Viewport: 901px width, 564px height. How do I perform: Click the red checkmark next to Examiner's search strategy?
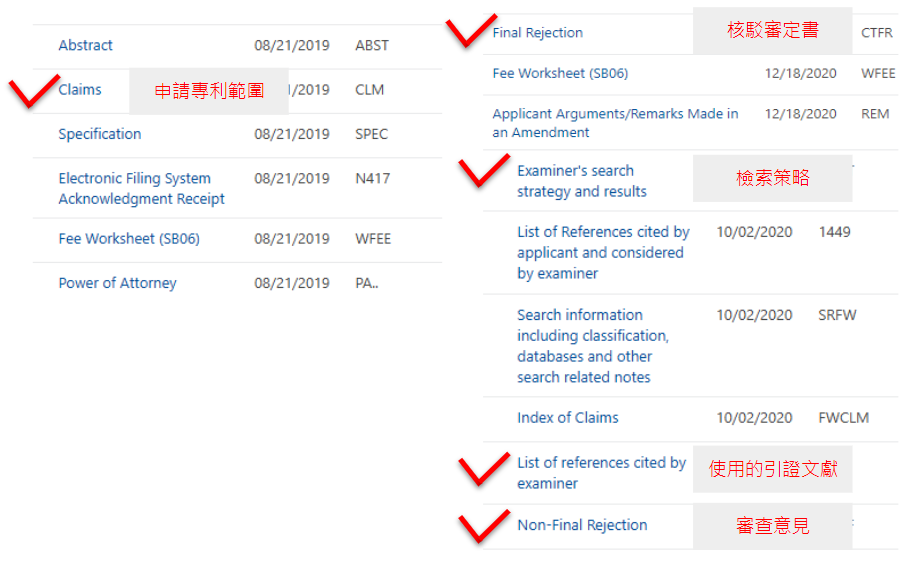[x=483, y=171]
